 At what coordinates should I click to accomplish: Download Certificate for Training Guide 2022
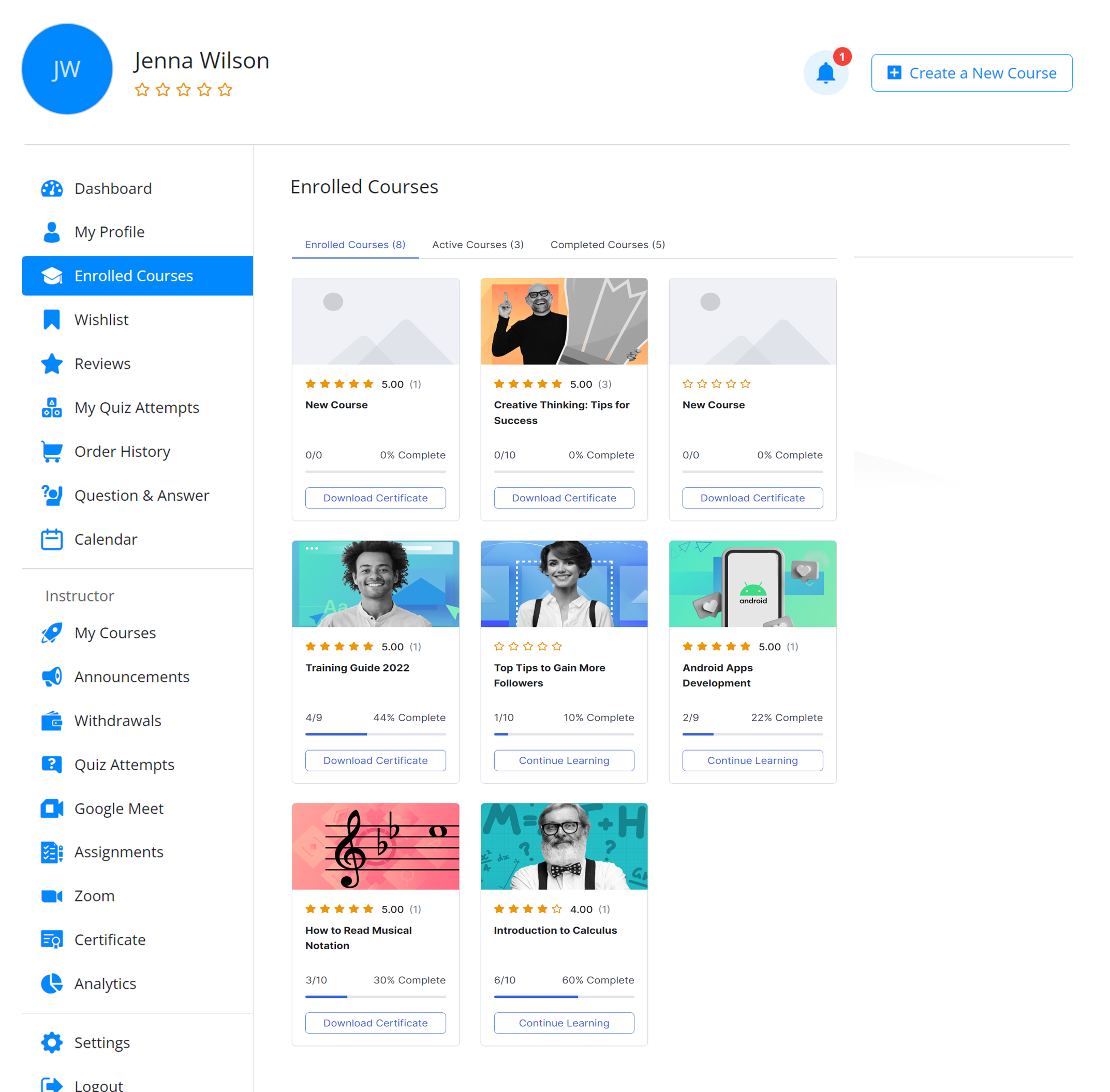point(375,760)
